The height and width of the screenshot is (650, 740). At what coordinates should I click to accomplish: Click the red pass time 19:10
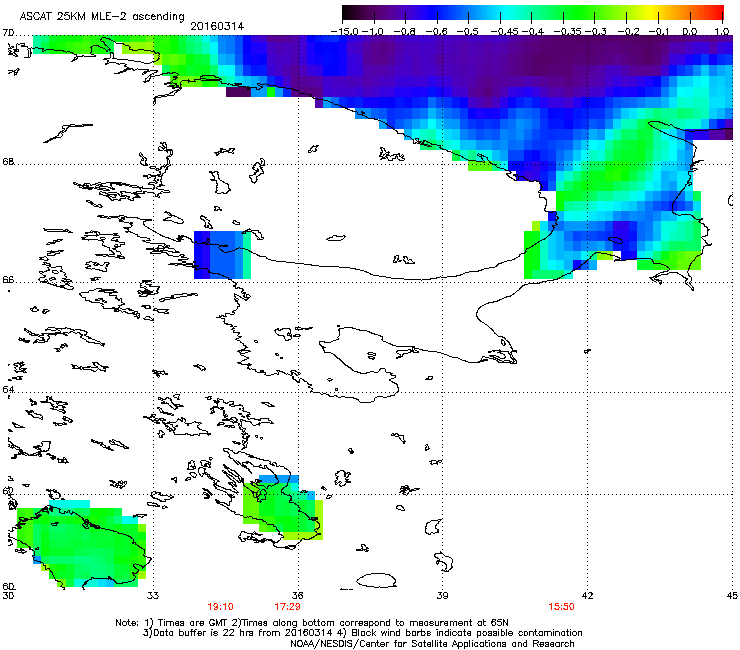(220, 607)
